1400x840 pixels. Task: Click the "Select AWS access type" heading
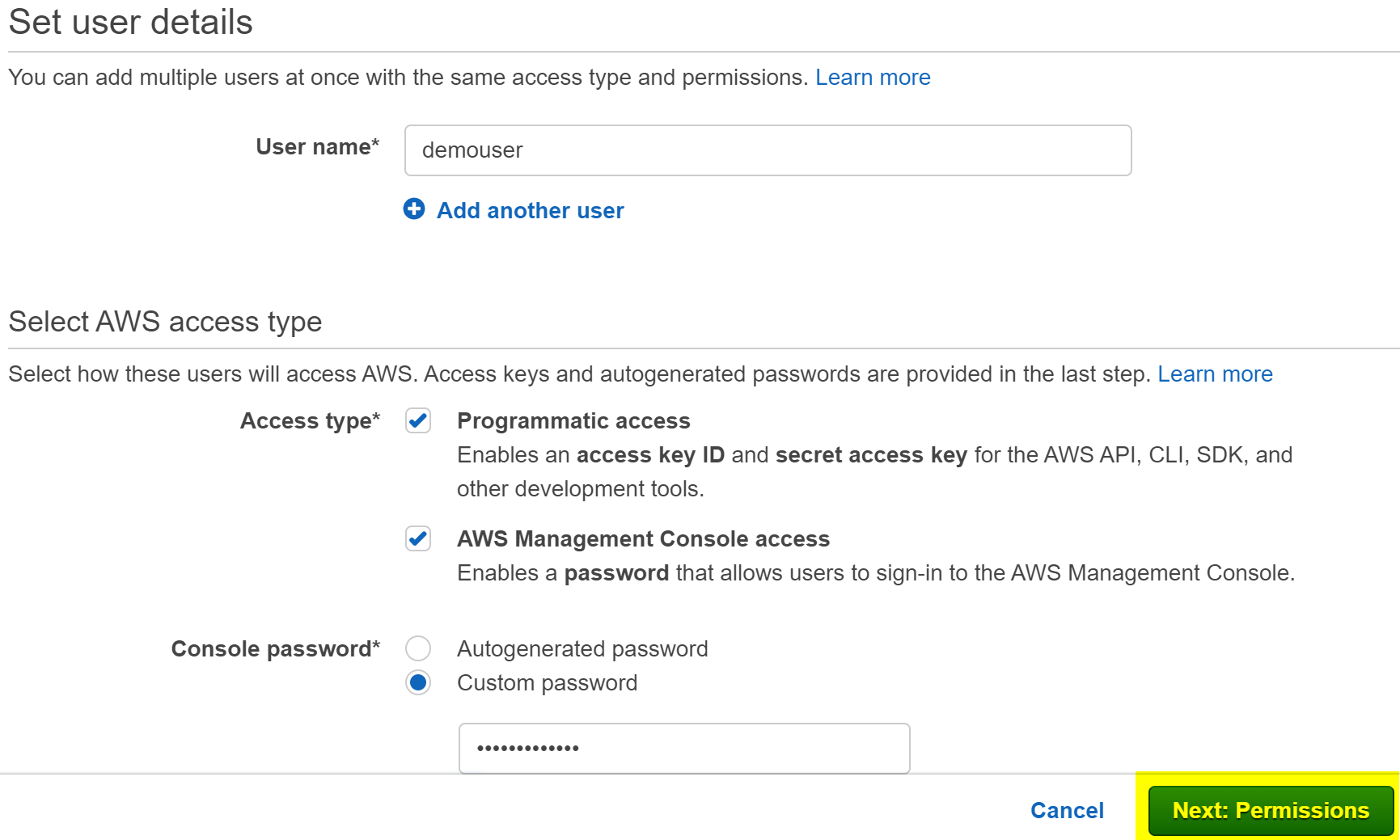tap(165, 322)
